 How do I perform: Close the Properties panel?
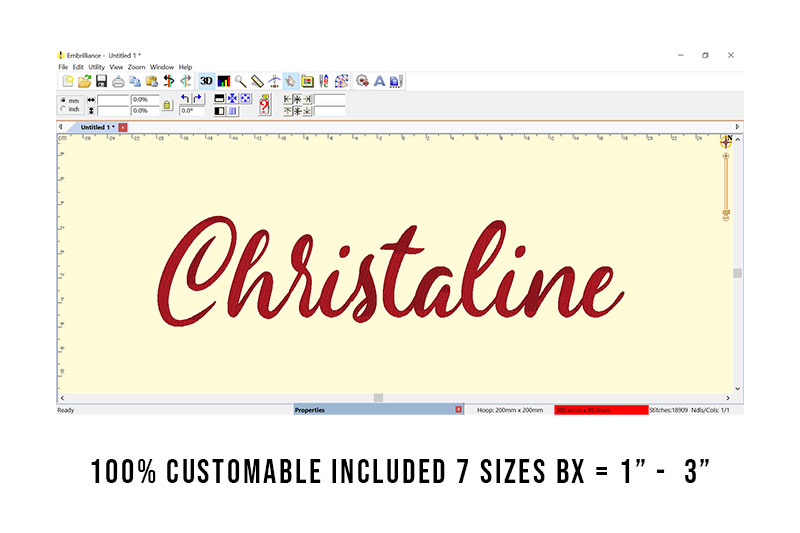[x=458, y=410]
